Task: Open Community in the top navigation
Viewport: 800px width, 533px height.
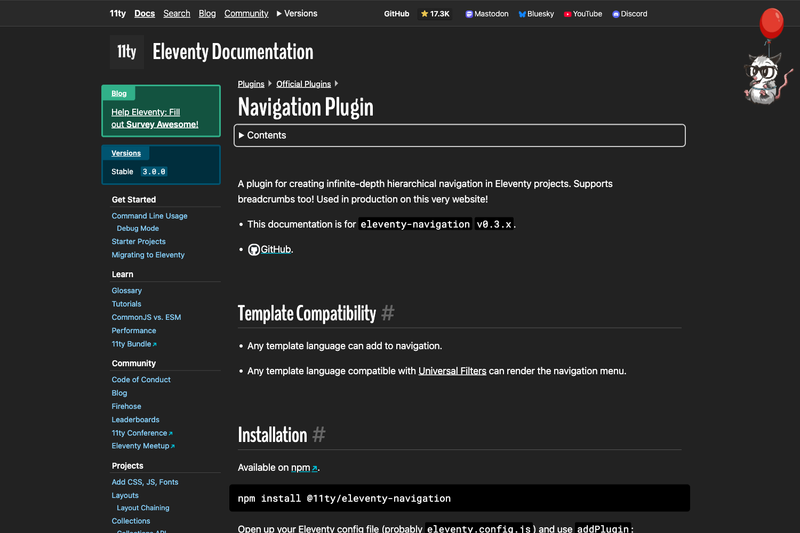Action: [x=246, y=13]
